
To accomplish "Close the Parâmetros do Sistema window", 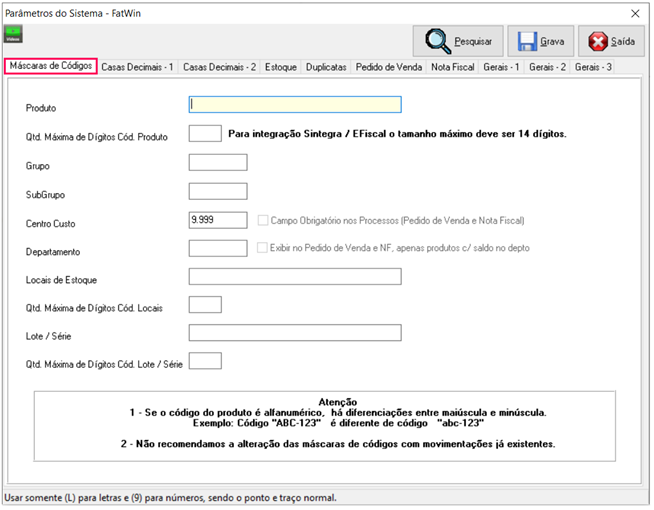I will click(635, 12).
